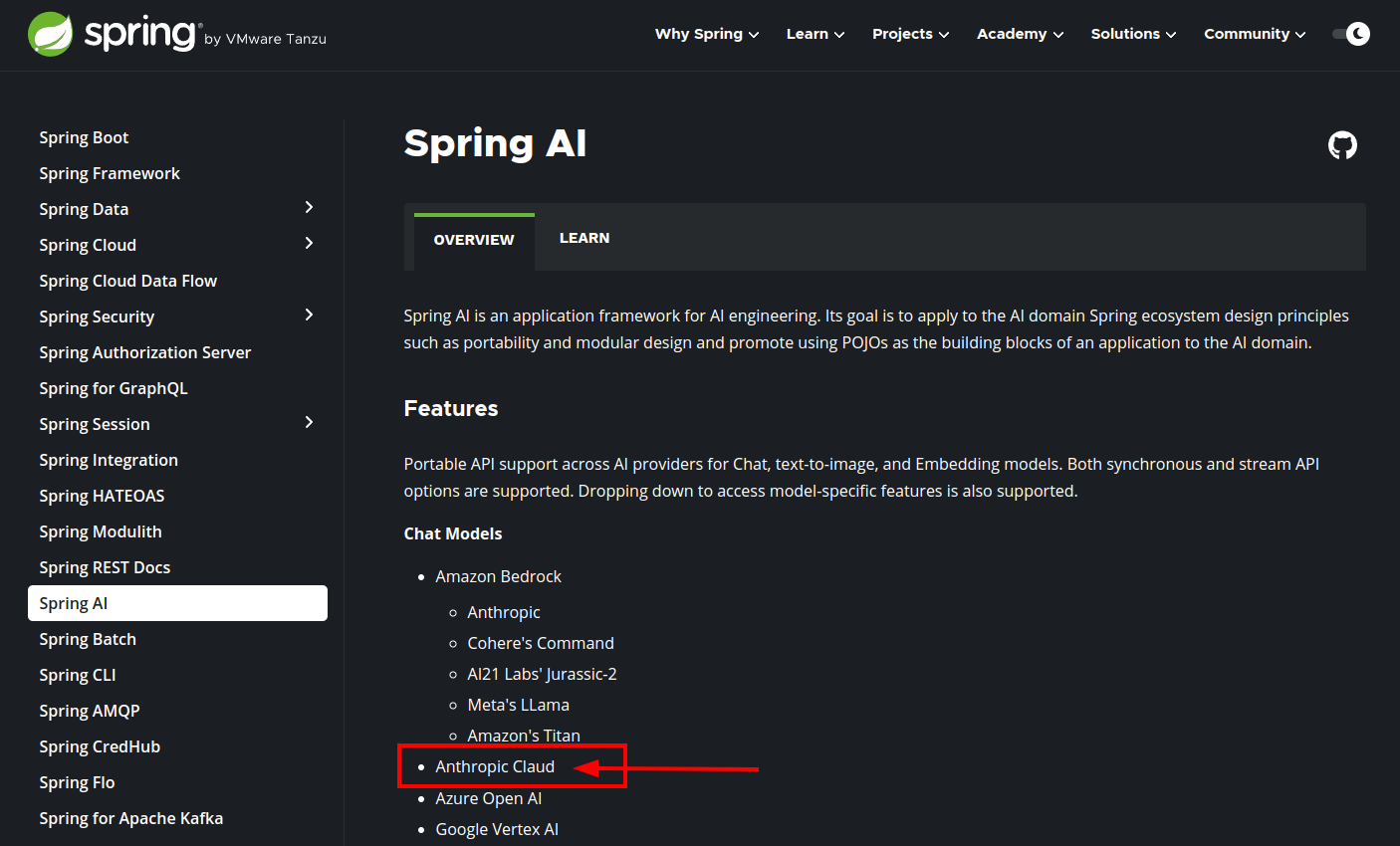Click the Chat Models subheading
The image size is (1400, 846).
point(453,533)
